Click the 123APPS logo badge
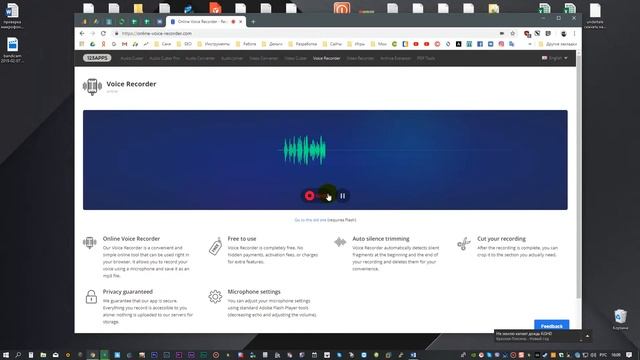640x360 pixels. tap(97, 58)
